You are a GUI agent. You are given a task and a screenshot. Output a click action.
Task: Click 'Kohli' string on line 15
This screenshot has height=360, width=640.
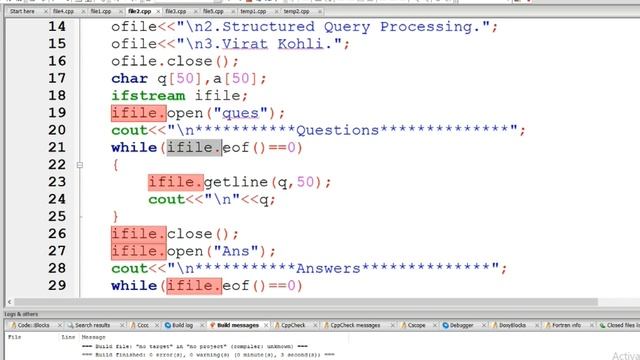(x=300, y=44)
